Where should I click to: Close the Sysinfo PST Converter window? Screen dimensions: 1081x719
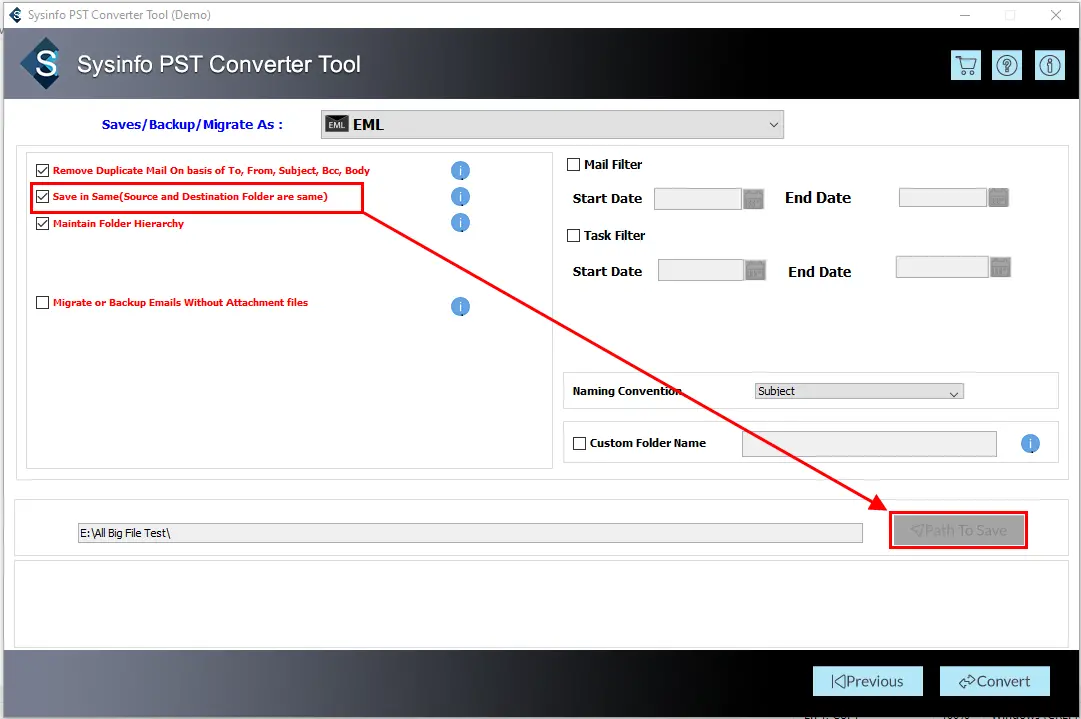1055,14
